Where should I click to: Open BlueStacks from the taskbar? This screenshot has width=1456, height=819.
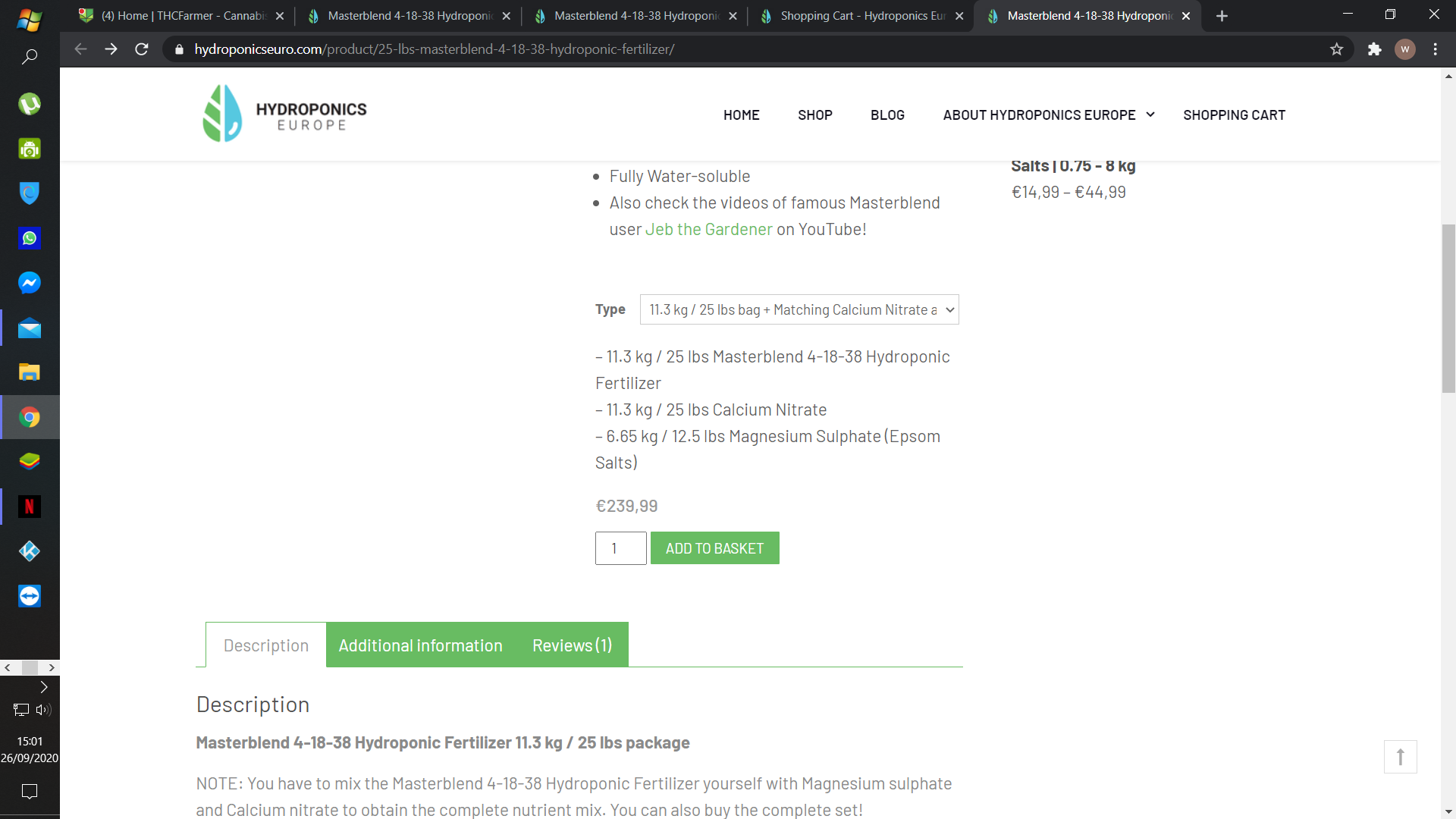[x=30, y=462]
